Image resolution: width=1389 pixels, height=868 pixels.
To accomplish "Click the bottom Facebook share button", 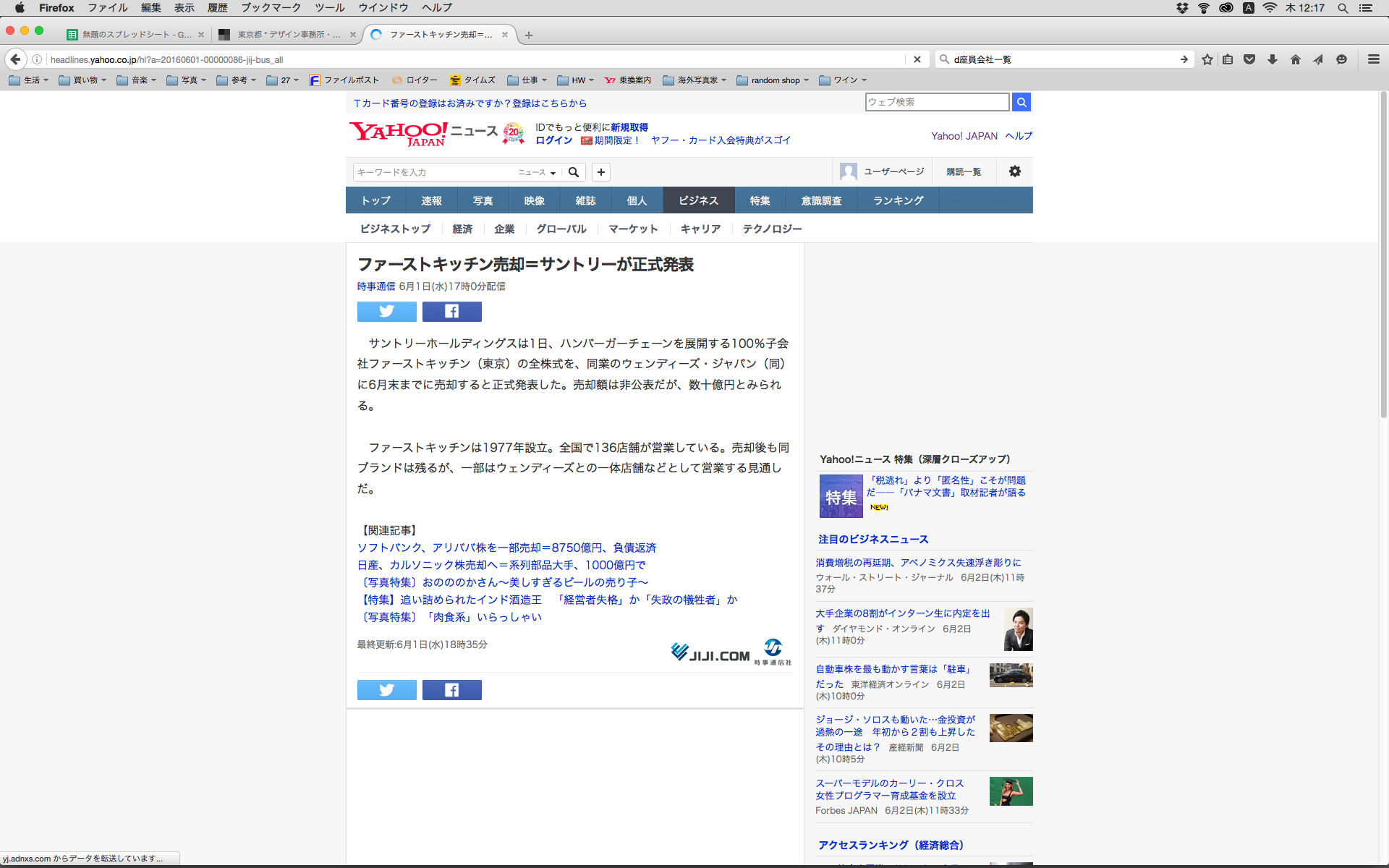I will [451, 690].
